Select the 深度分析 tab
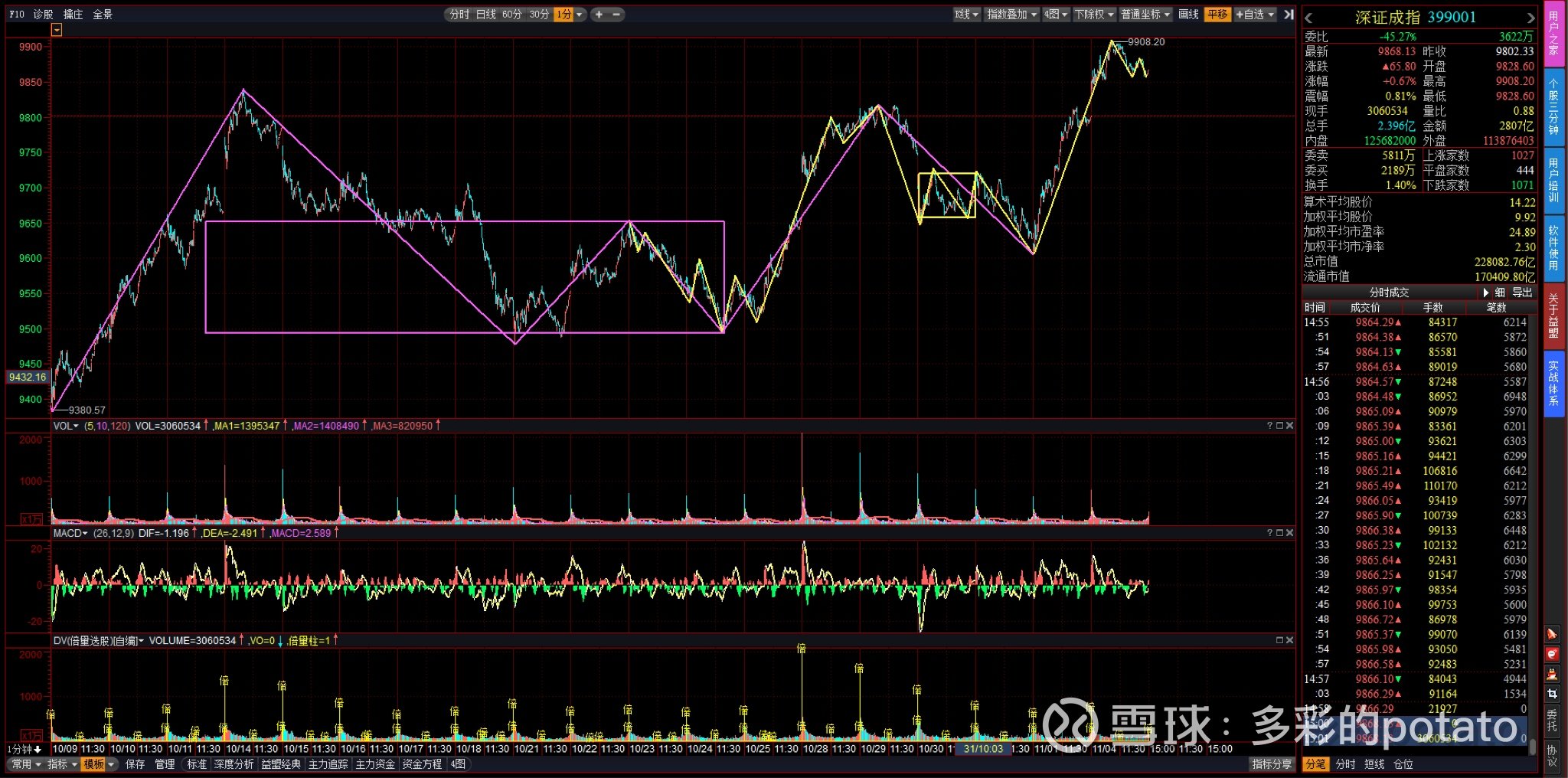The width and height of the screenshot is (1568, 778). (x=234, y=764)
